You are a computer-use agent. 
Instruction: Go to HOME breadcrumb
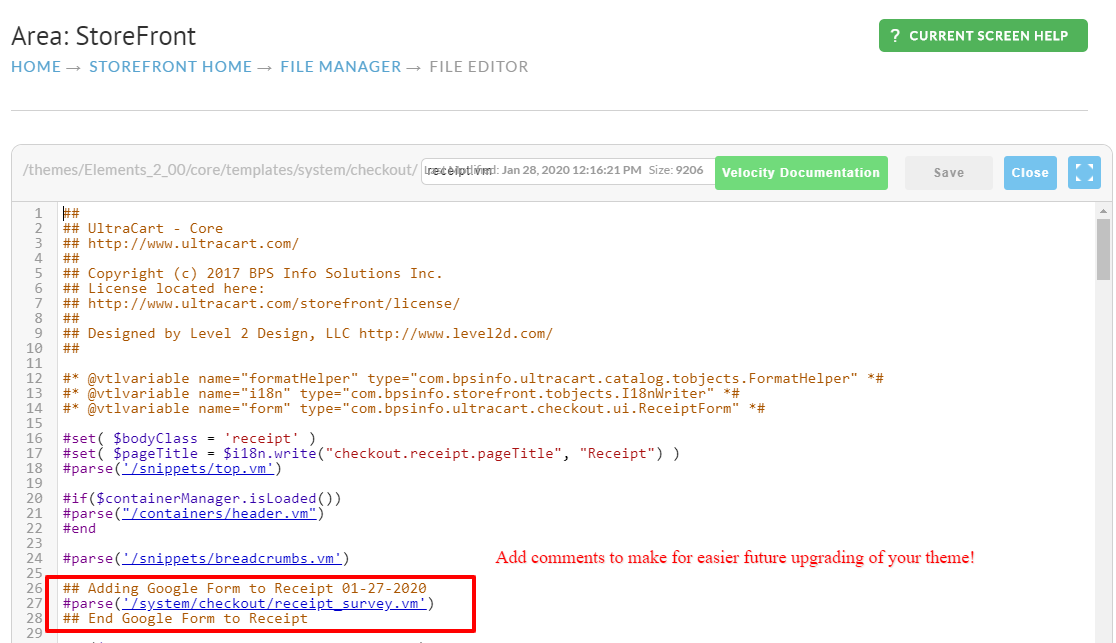(36, 67)
